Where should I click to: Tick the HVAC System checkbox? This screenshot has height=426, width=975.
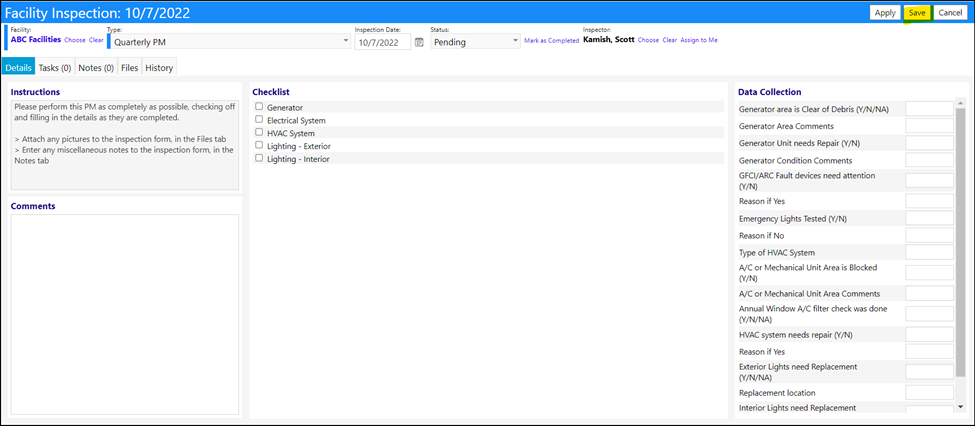point(259,132)
